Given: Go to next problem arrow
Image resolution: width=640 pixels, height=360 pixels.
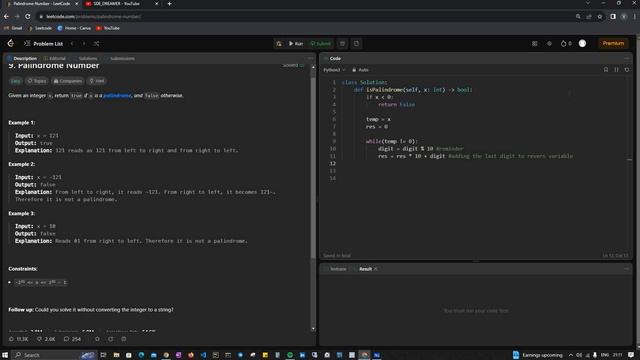Looking at the screenshot, I should 84,44.
